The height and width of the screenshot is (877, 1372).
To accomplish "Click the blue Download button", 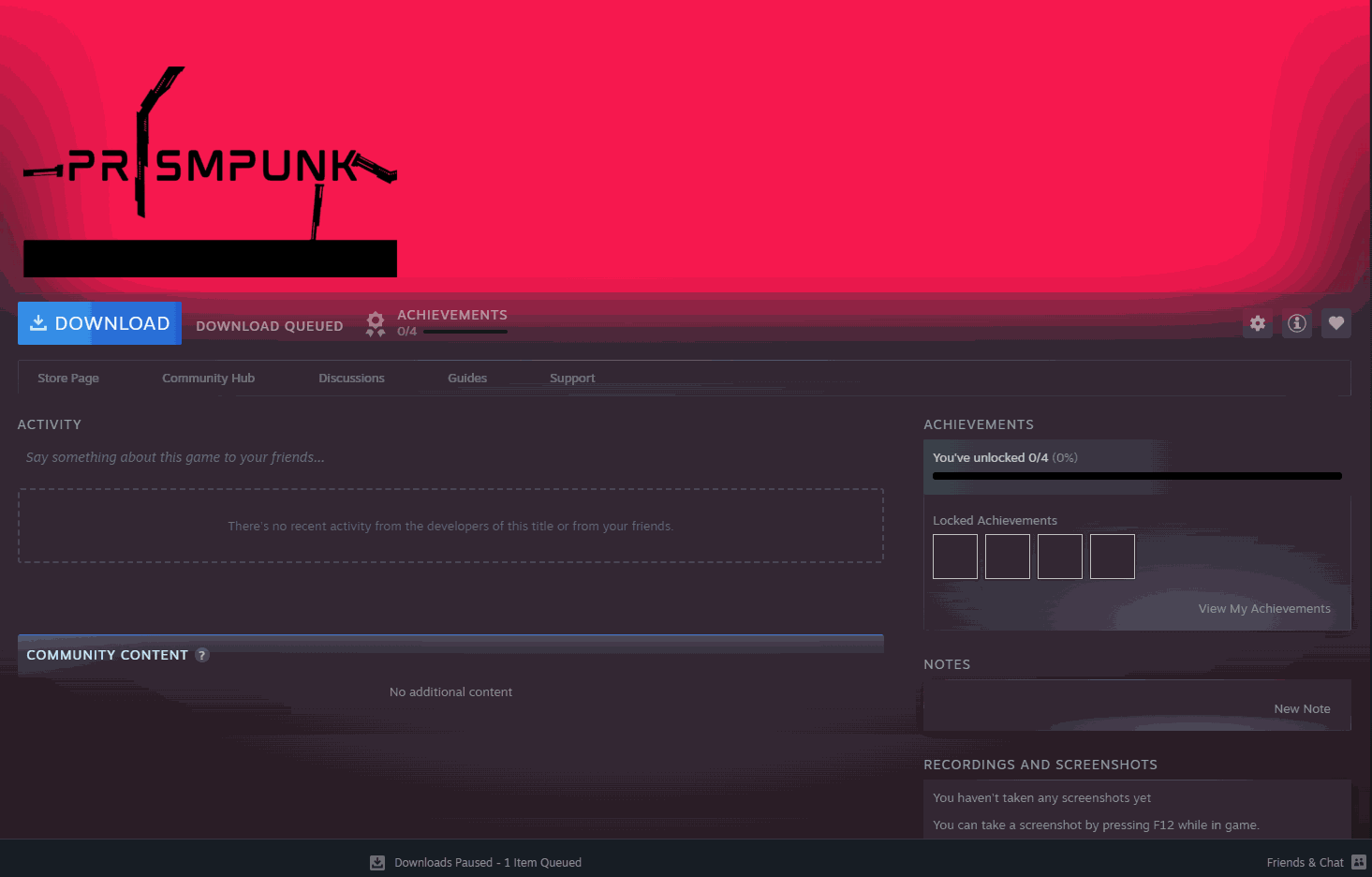I will [x=99, y=323].
